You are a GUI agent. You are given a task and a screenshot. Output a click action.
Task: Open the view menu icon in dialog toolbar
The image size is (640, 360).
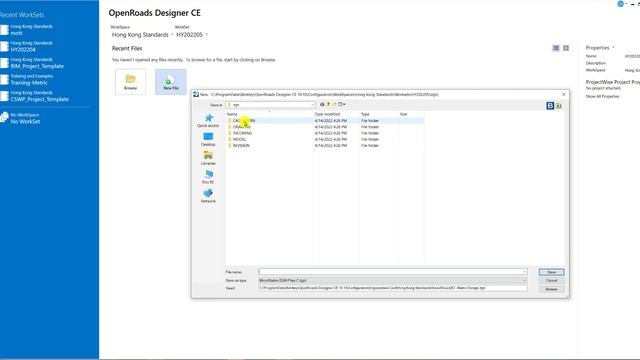(342, 104)
